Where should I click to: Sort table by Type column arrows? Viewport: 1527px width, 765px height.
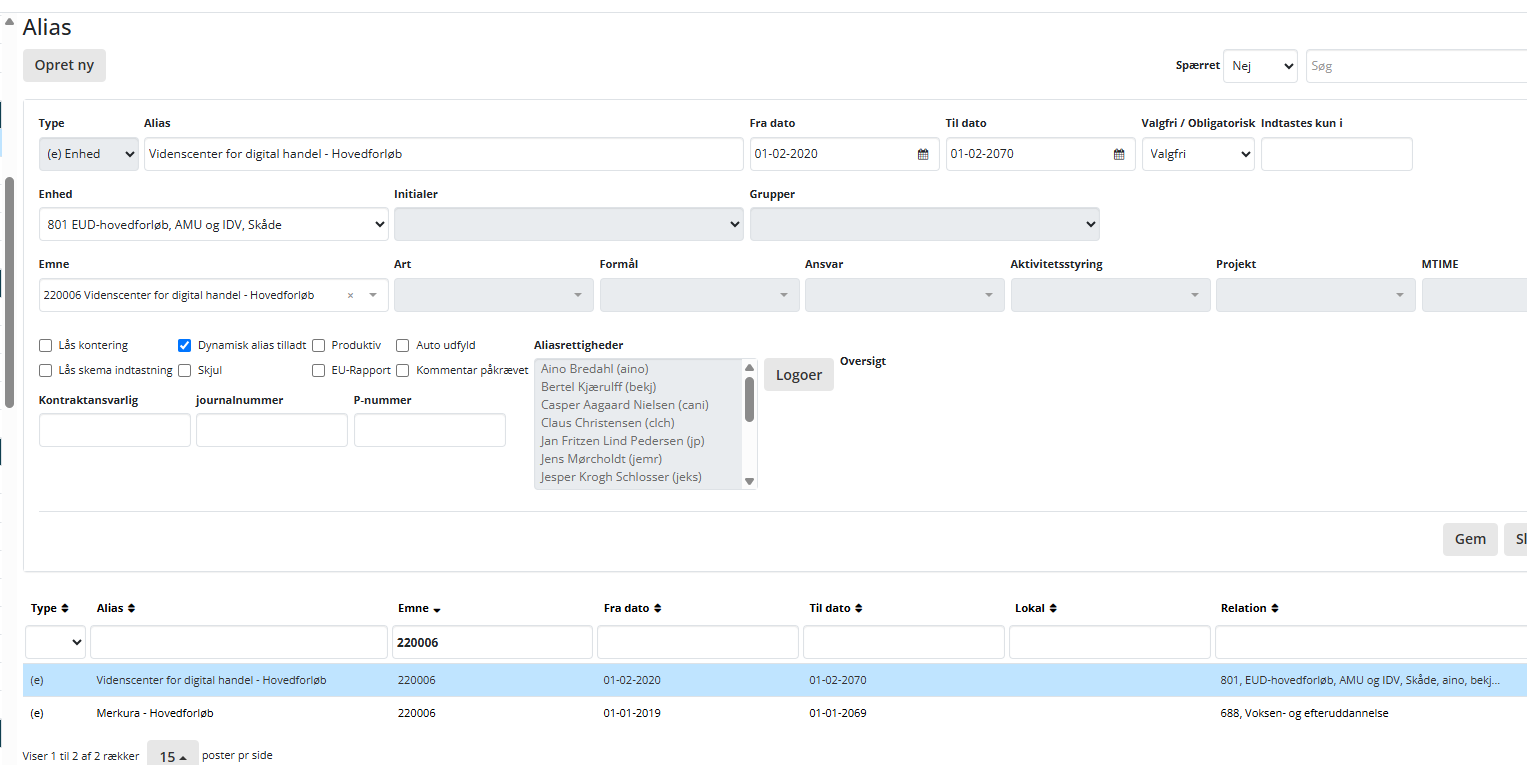point(65,608)
